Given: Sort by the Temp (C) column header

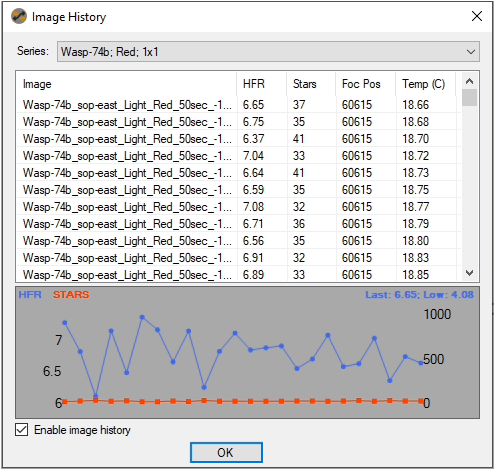Looking at the screenshot, I should coord(426,84).
